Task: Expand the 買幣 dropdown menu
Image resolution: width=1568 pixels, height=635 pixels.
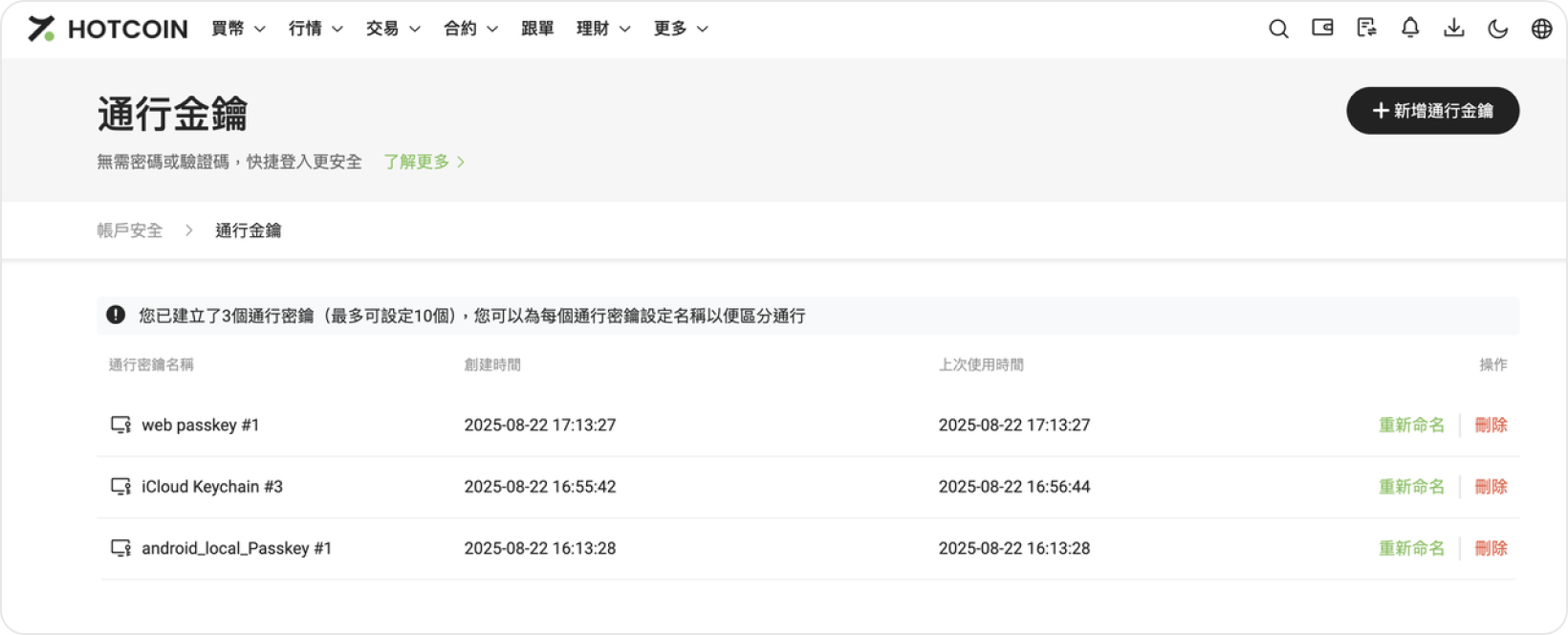Action: [238, 29]
